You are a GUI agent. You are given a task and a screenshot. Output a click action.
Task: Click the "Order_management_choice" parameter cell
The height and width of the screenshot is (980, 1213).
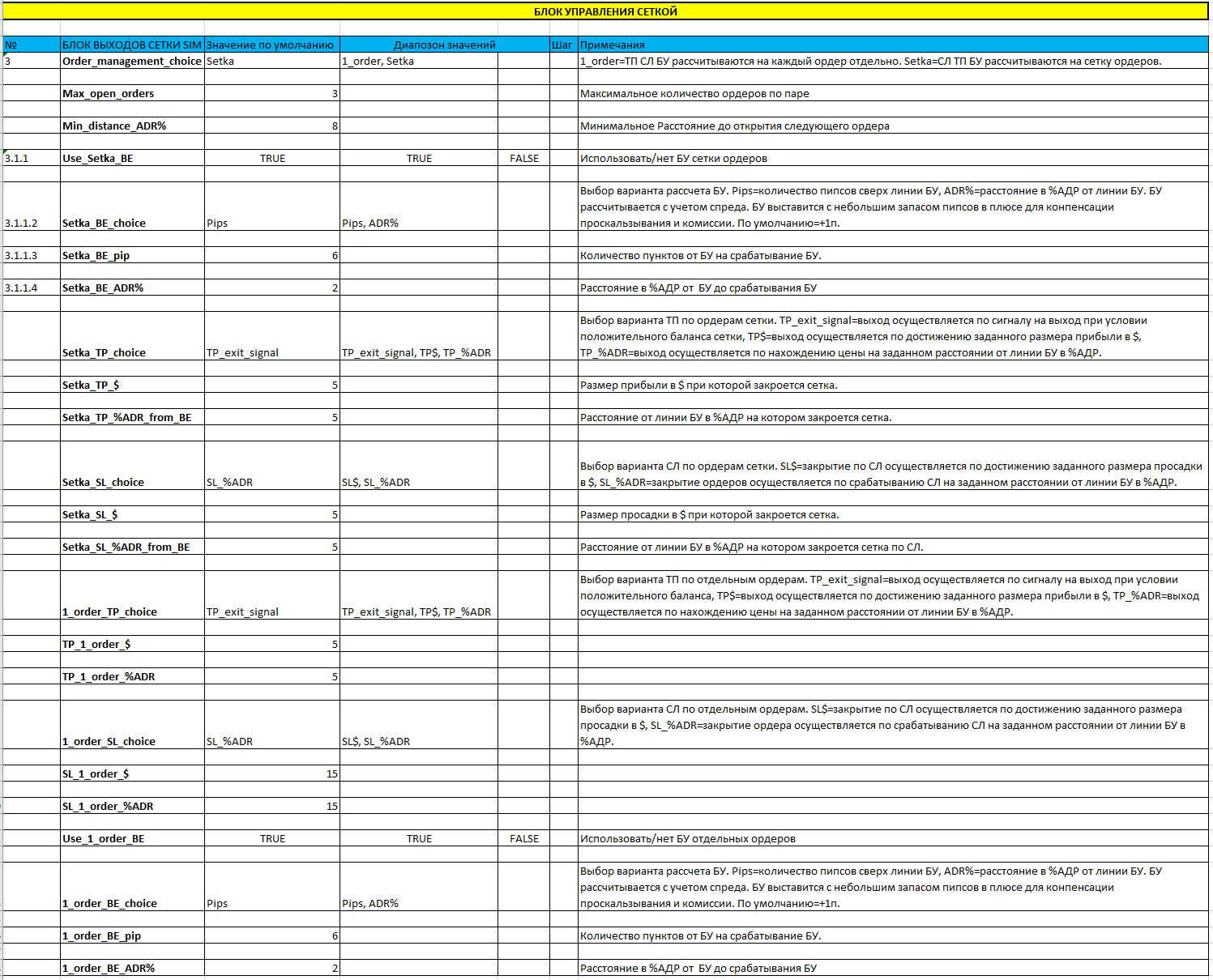tap(132, 61)
